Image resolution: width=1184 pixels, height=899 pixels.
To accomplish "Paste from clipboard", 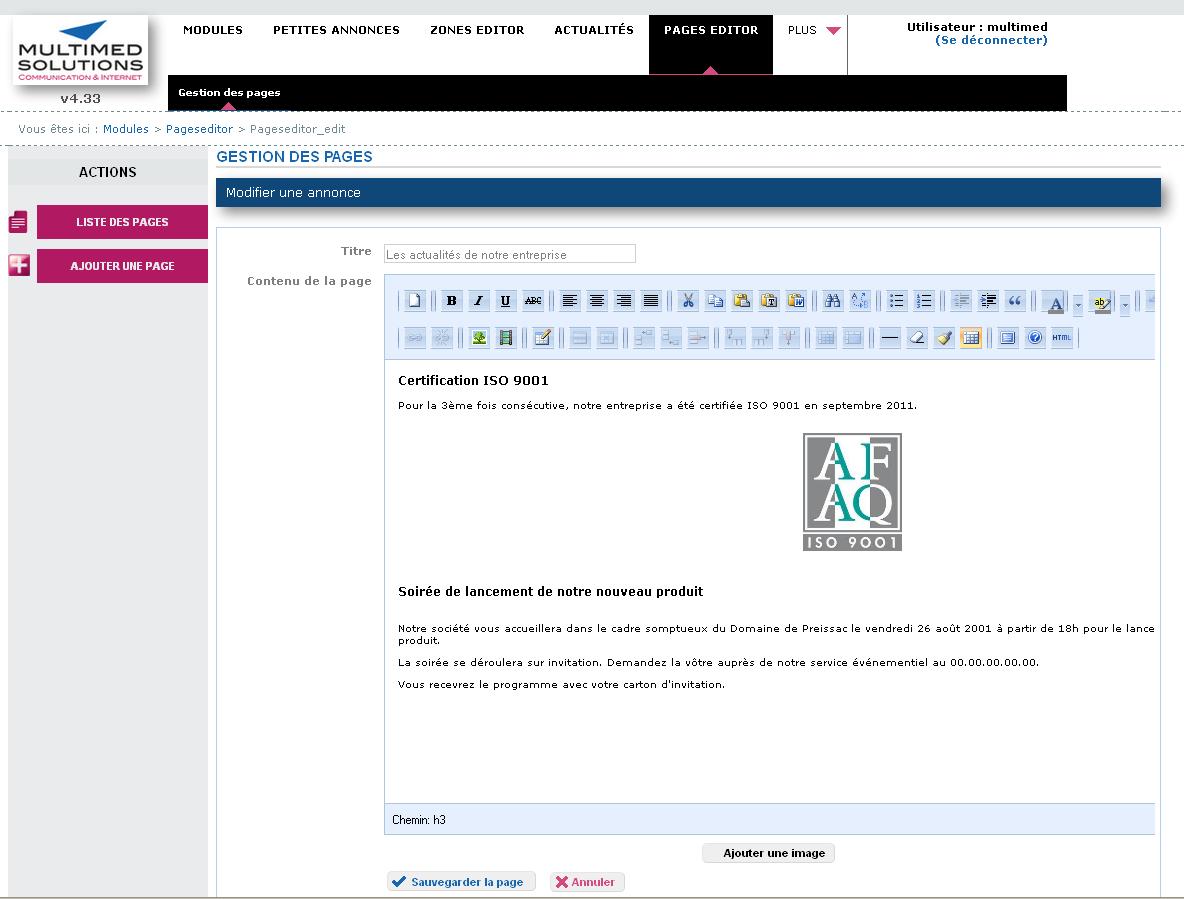I will pos(742,300).
